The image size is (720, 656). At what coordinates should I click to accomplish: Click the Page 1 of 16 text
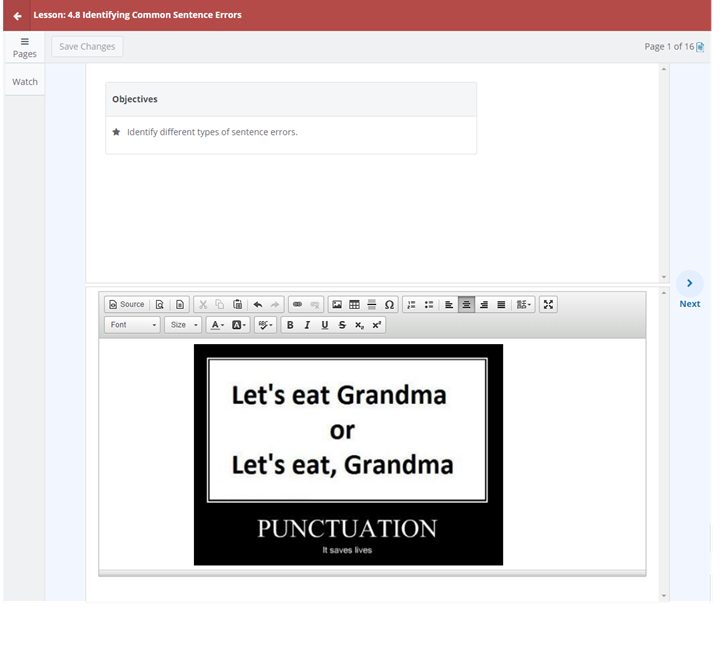click(669, 47)
